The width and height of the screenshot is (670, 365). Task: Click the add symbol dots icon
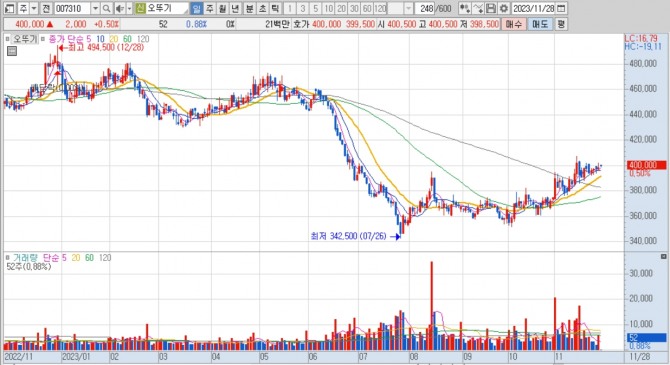[465, 8]
